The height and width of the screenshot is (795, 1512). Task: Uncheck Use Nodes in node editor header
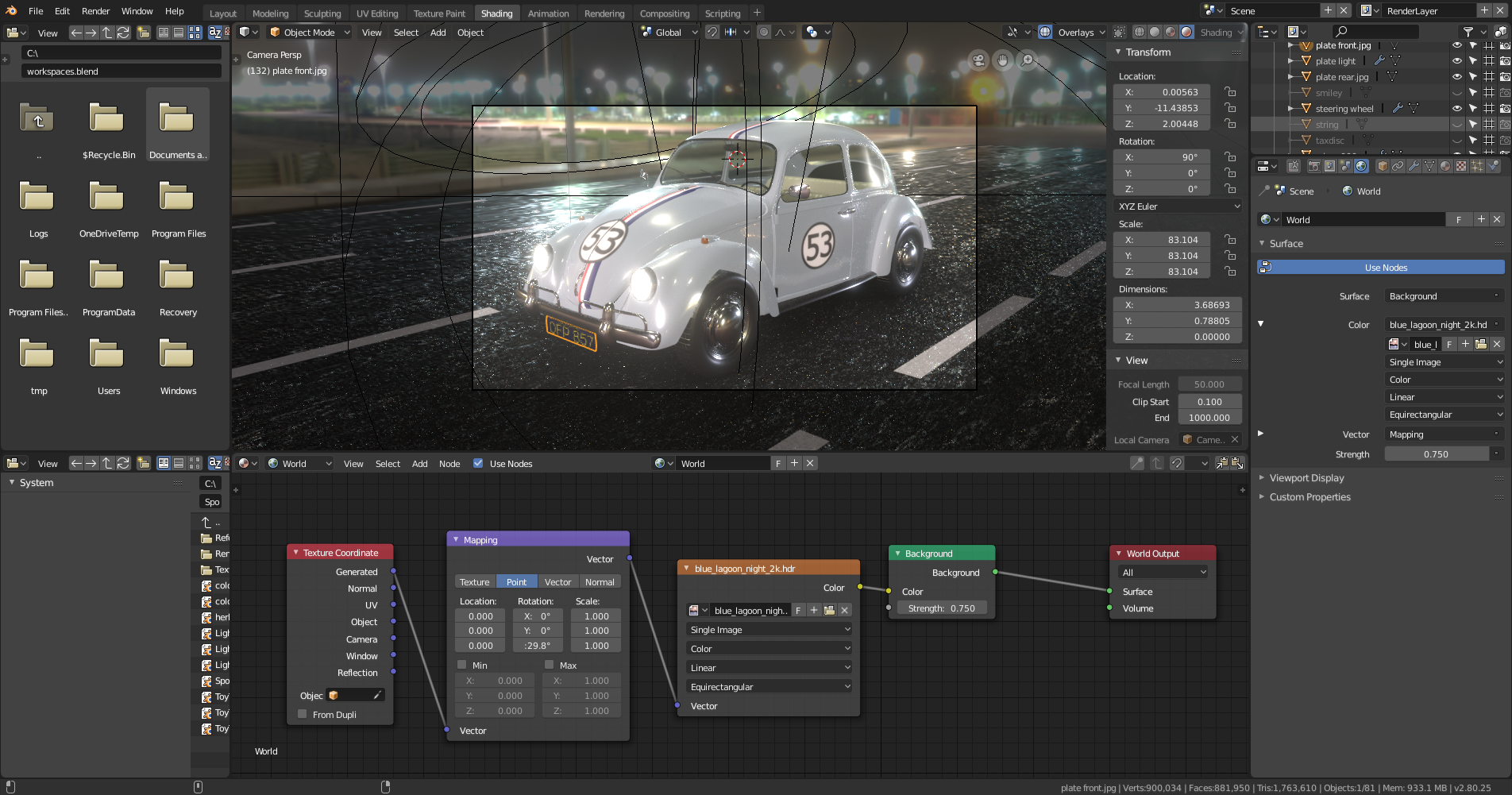tap(478, 464)
